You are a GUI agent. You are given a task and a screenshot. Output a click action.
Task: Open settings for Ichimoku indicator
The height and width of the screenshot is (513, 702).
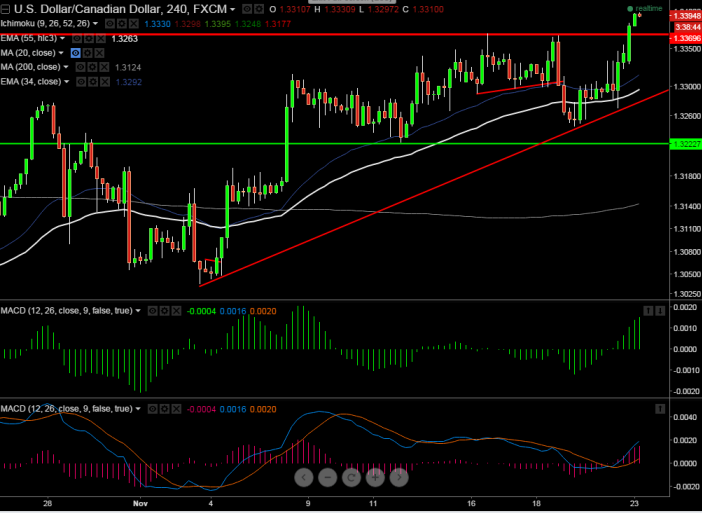tap(121, 23)
